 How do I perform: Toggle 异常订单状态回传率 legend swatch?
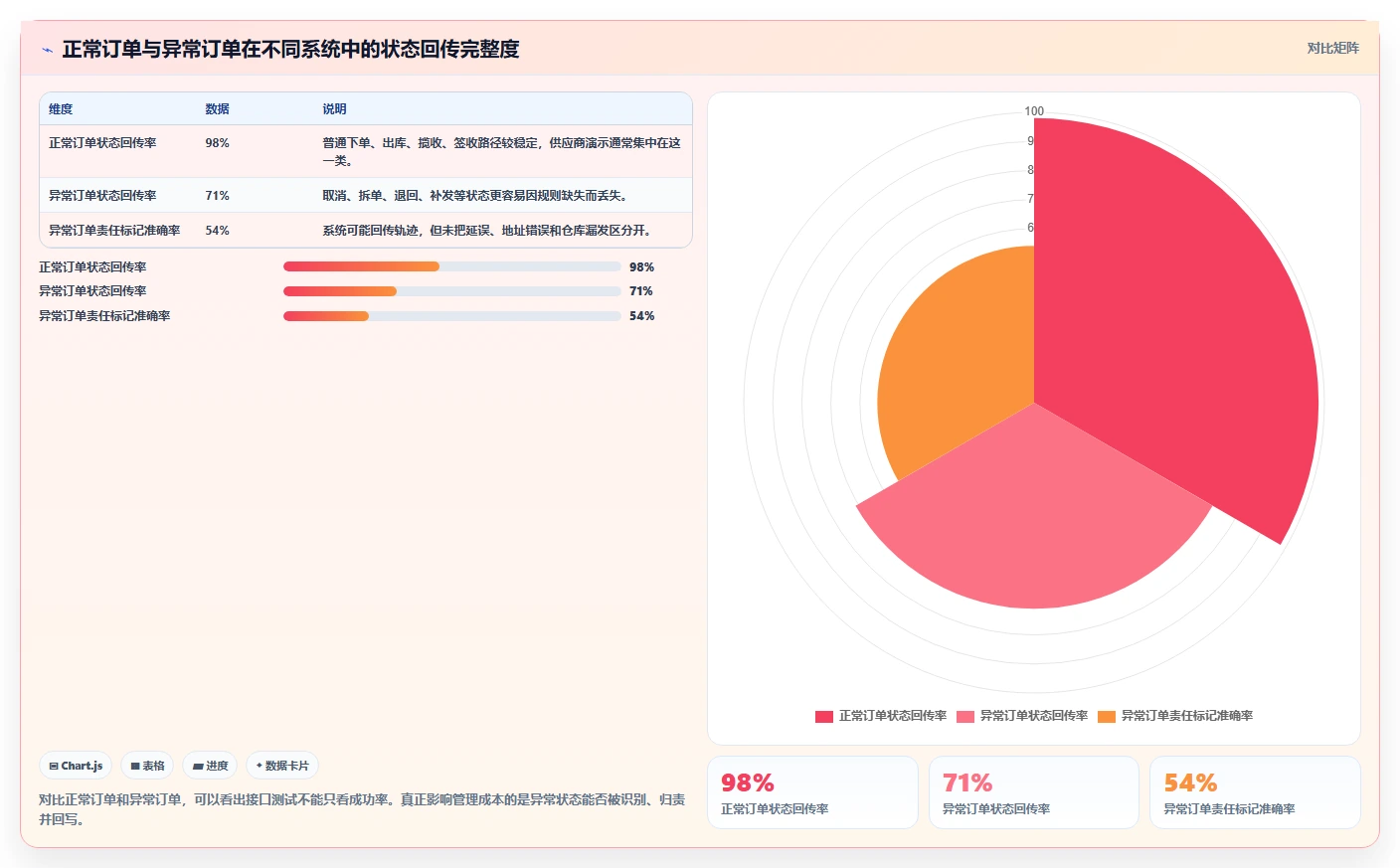click(x=965, y=716)
